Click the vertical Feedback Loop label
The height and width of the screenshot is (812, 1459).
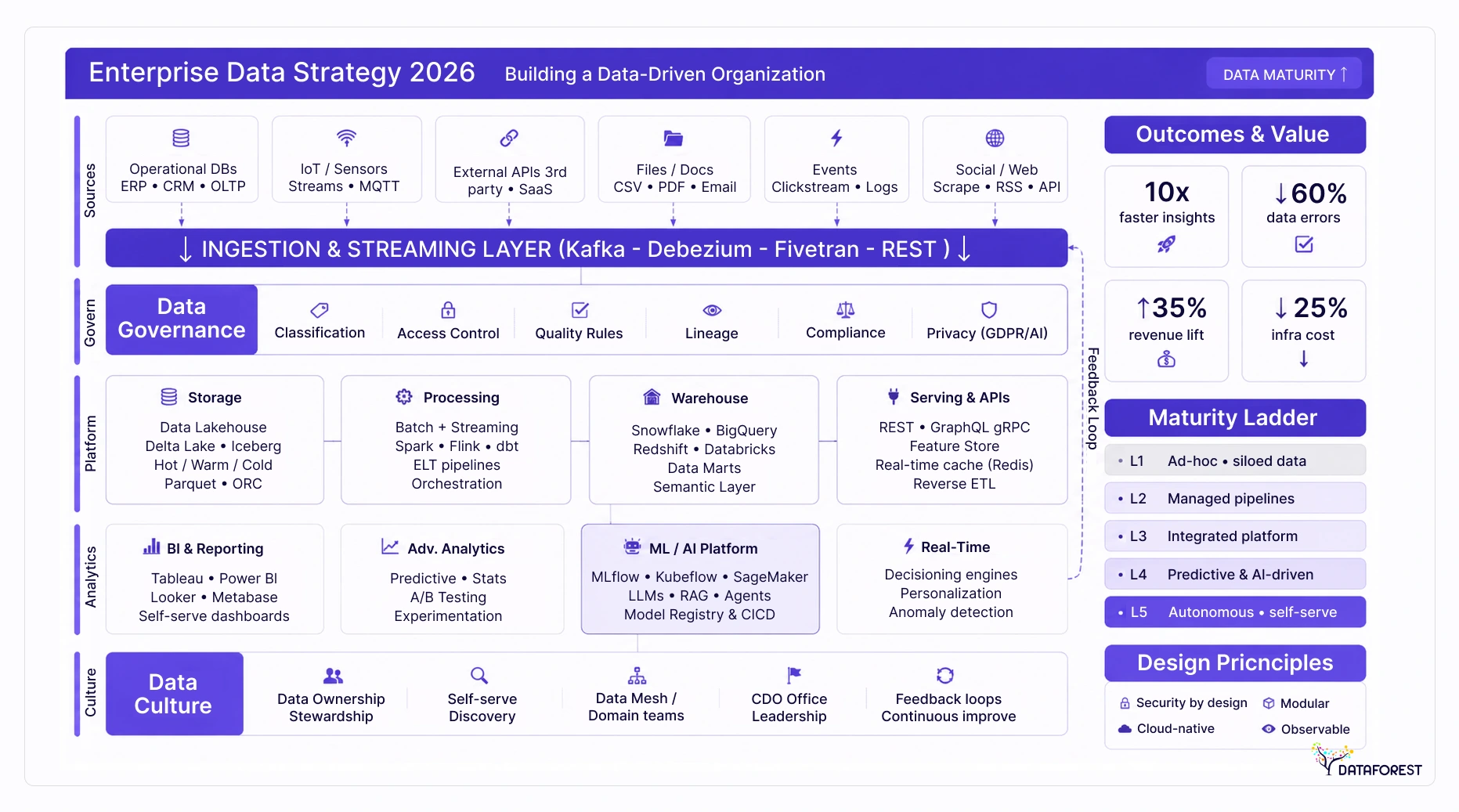[1093, 399]
